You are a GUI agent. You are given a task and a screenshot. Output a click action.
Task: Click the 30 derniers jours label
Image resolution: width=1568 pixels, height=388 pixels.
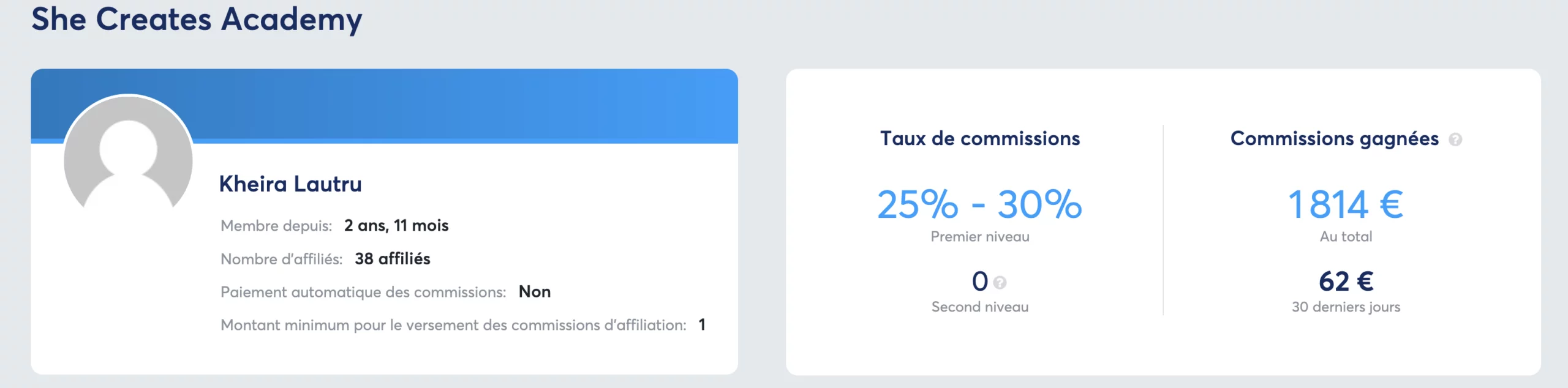(1346, 307)
